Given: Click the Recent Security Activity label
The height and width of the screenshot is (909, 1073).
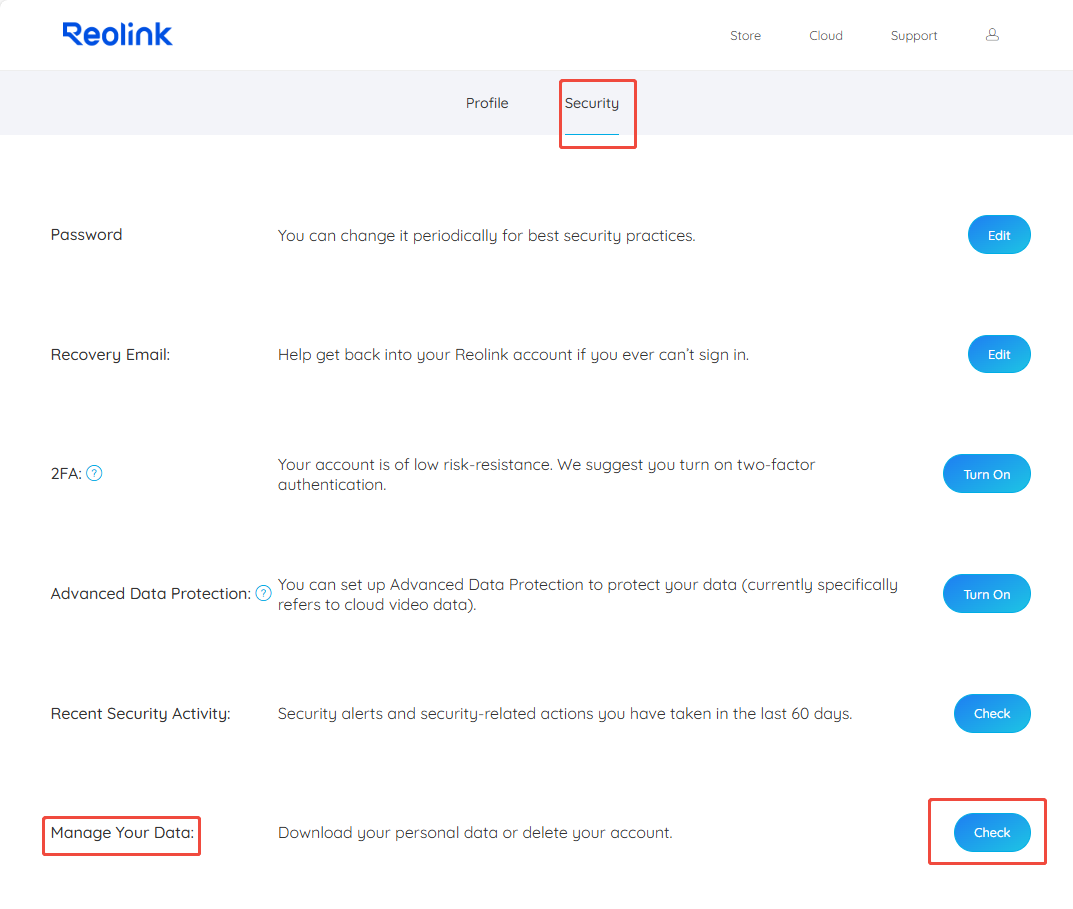Looking at the screenshot, I should coord(140,714).
